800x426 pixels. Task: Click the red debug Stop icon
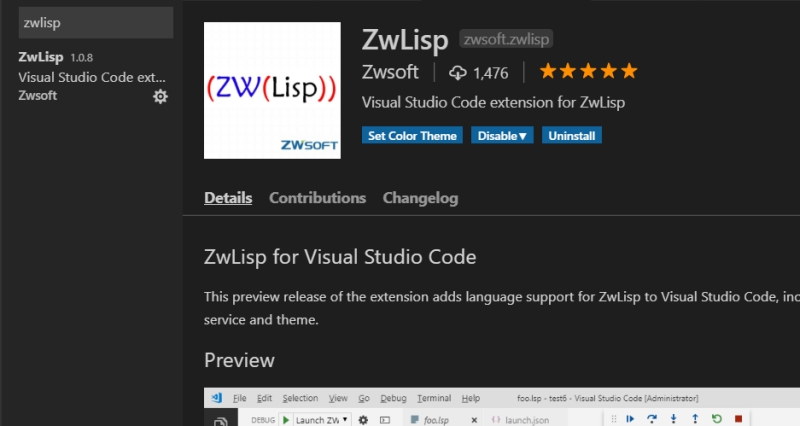click(738, 419)
